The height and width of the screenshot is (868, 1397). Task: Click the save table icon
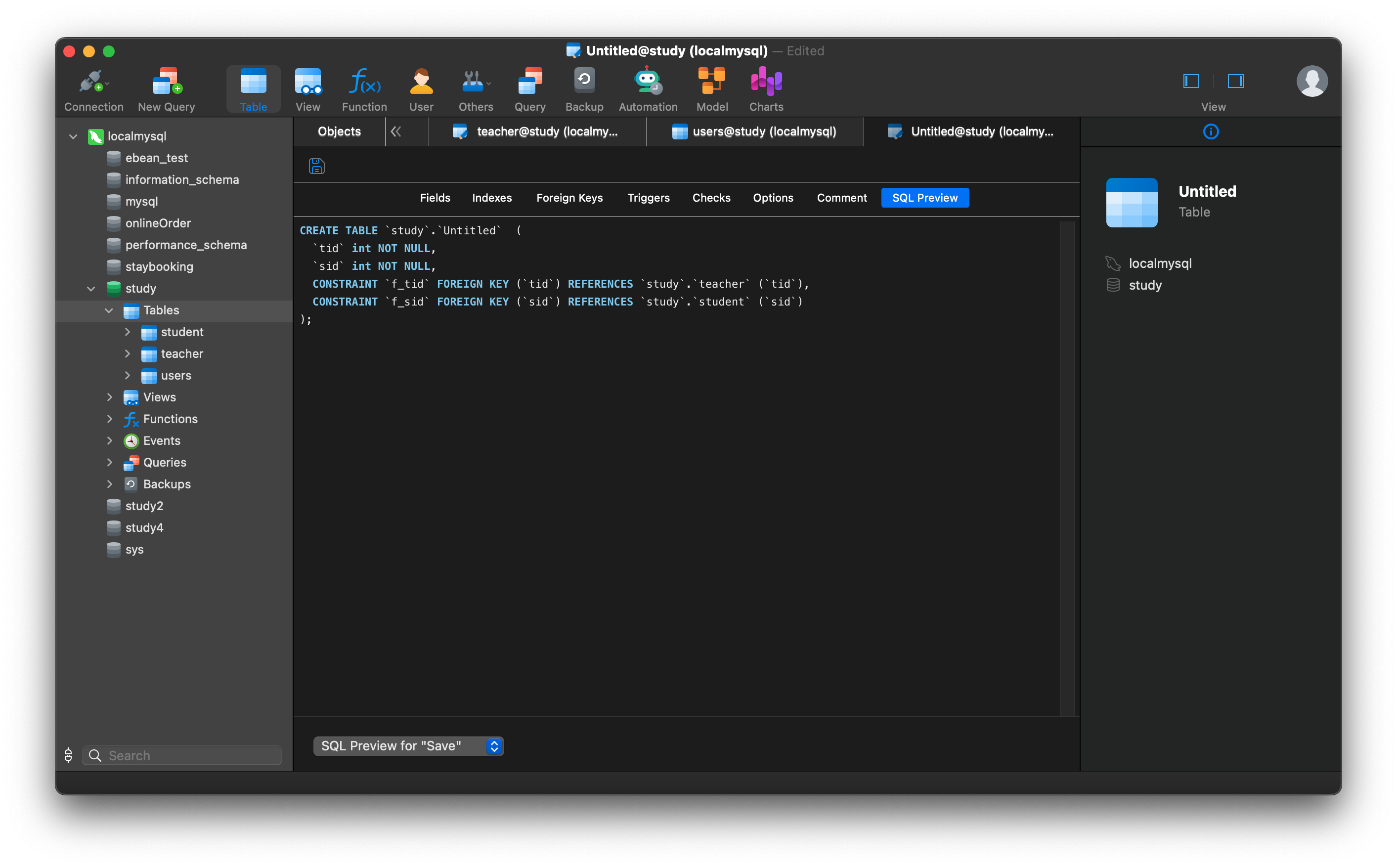[x=317, y=166]
